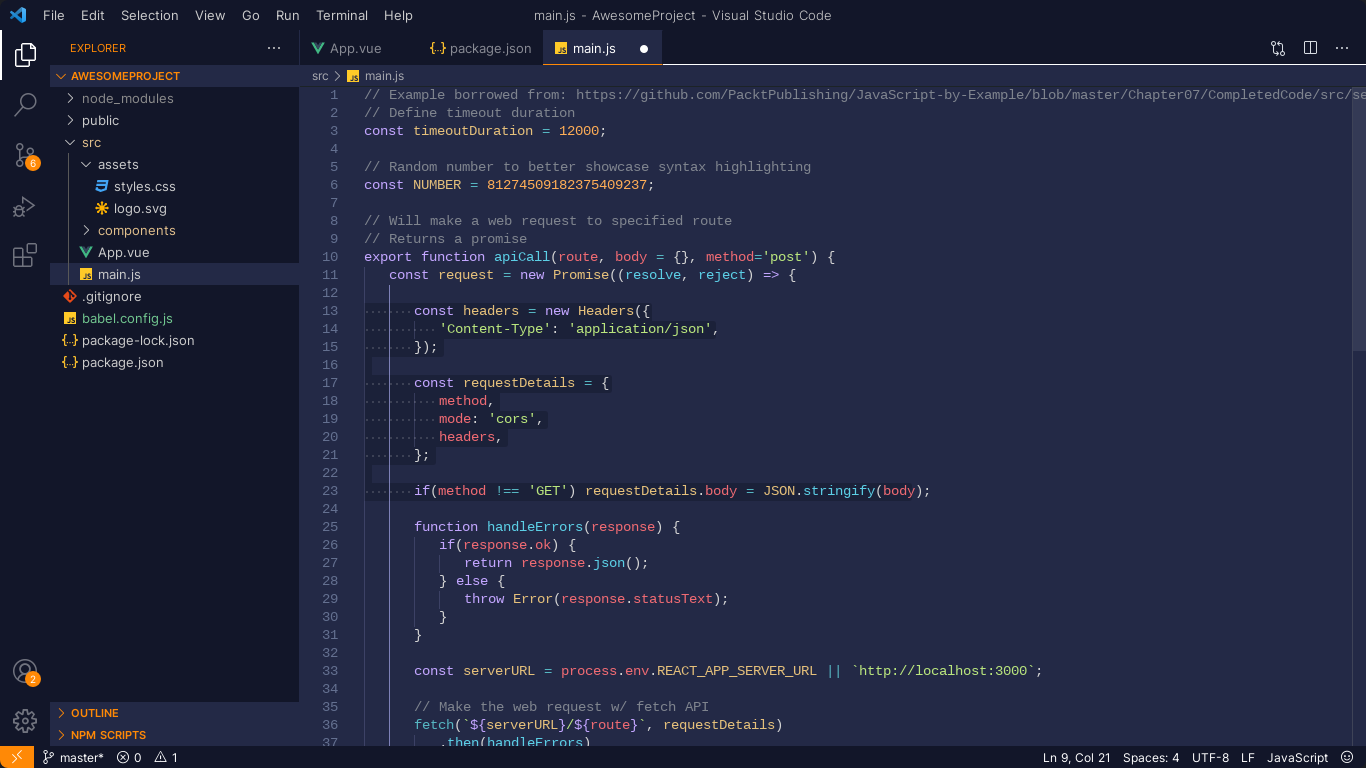Open the errors count in status bar
This screenshot has height=768, width=1366.
(x=129, y=757)
